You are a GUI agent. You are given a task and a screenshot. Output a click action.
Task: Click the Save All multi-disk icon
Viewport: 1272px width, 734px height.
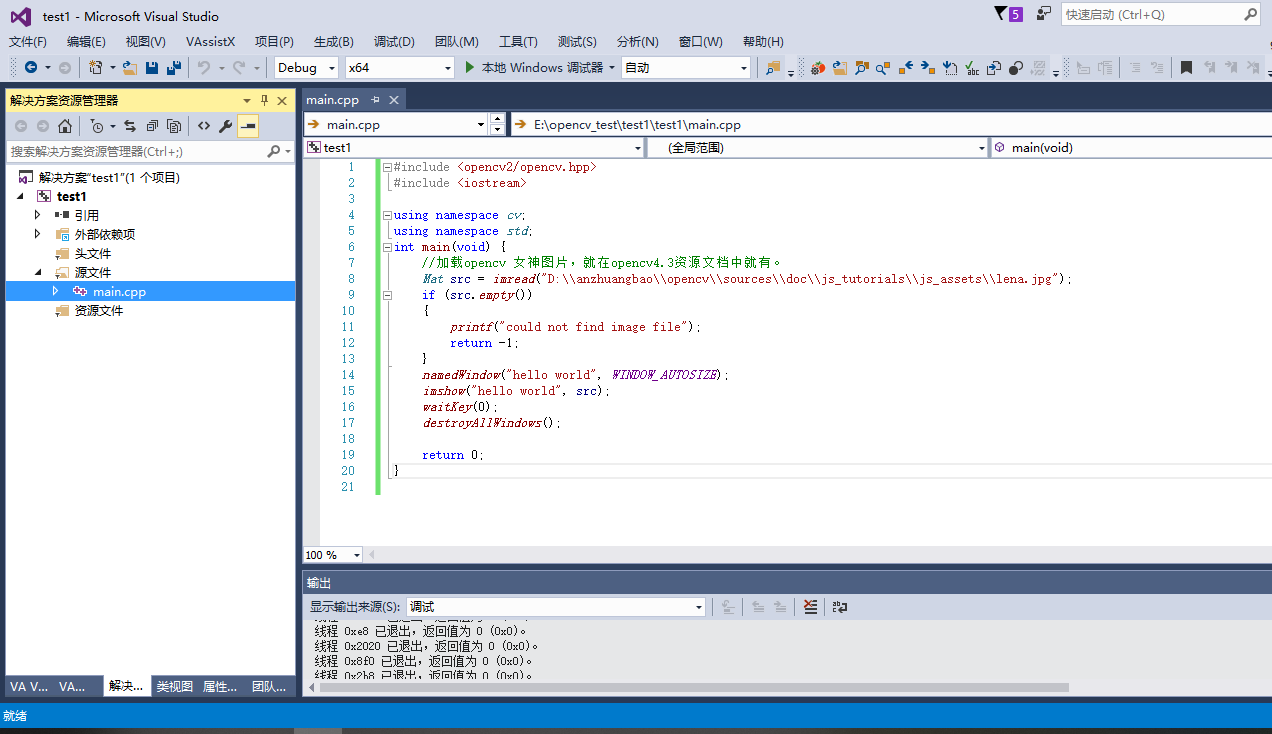[x=174, y=68]
